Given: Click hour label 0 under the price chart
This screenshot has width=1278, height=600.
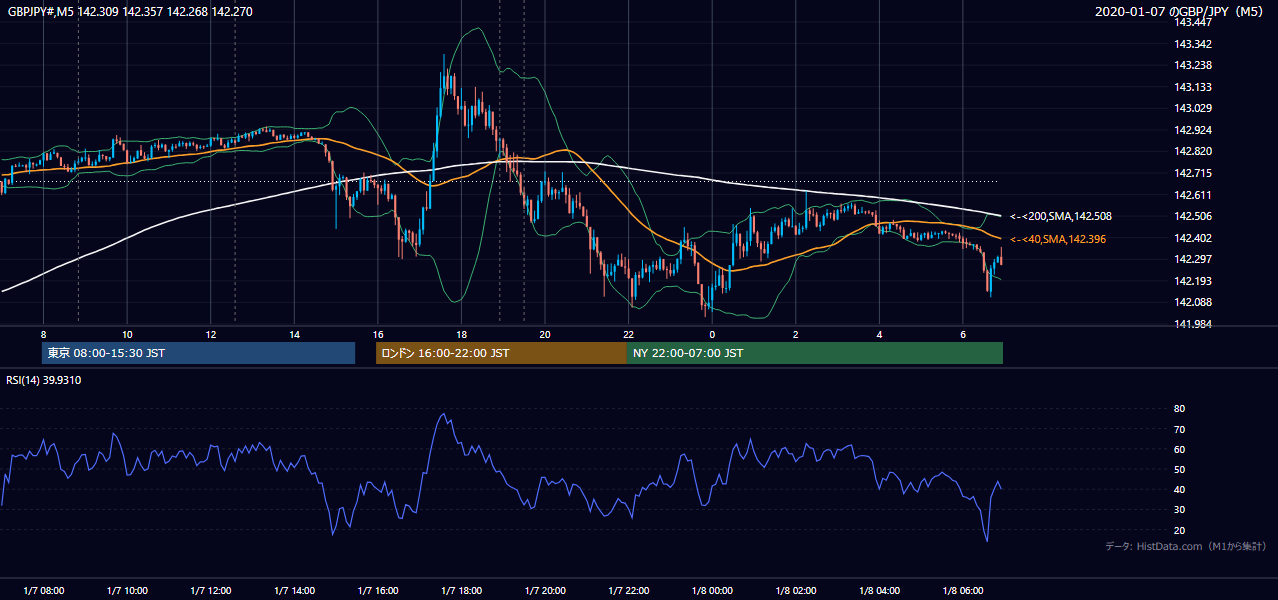Looking at the screenshot, I should point(712,334).
